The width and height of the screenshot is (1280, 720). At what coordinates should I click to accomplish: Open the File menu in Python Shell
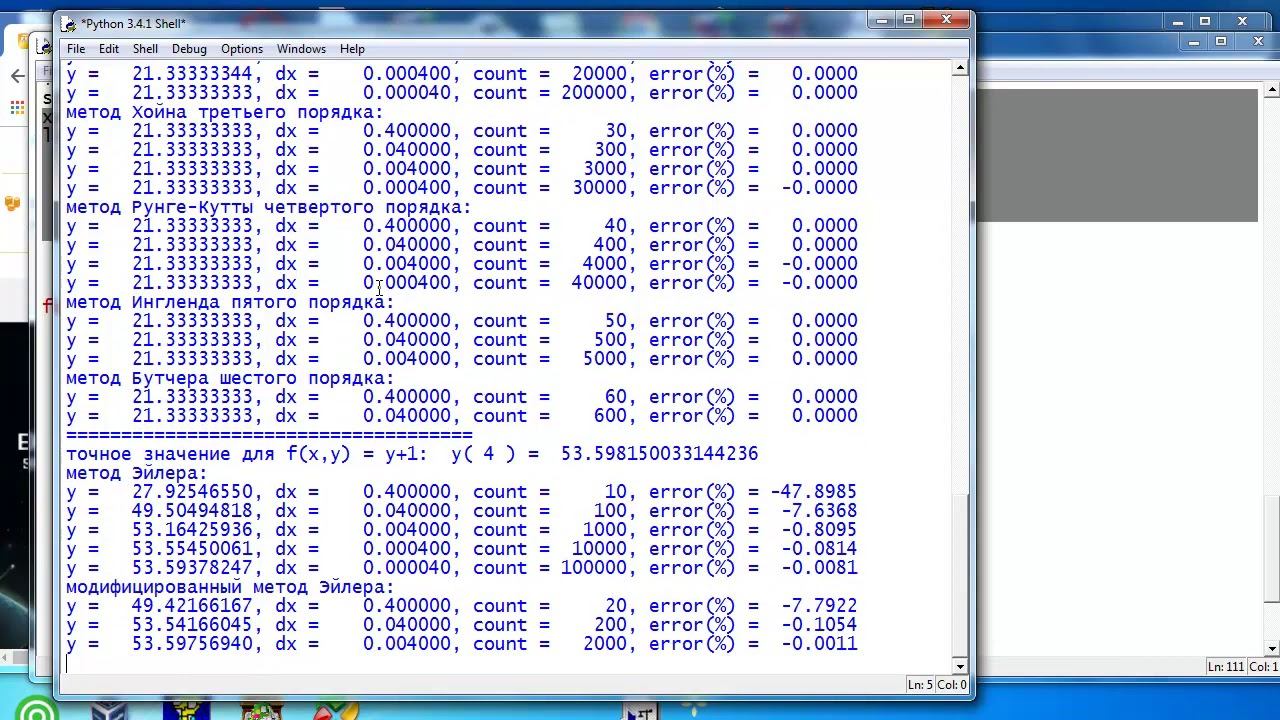(x=76, y=49)
